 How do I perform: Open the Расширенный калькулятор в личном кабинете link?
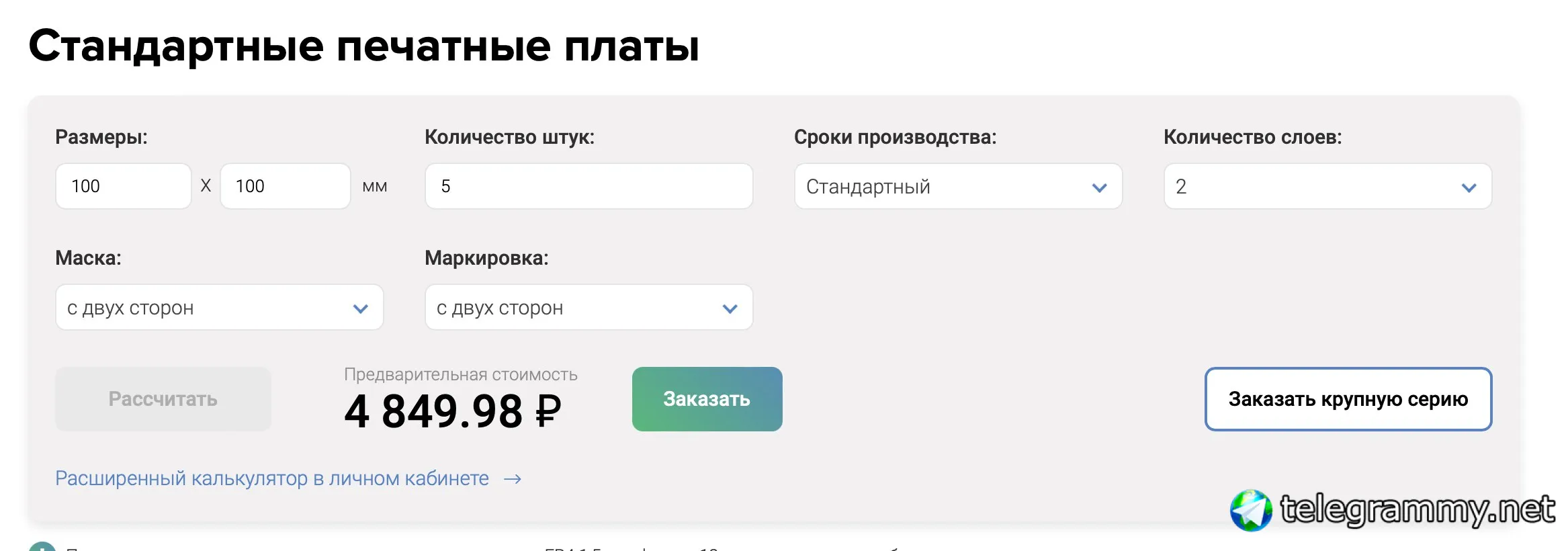coord(272,478)
